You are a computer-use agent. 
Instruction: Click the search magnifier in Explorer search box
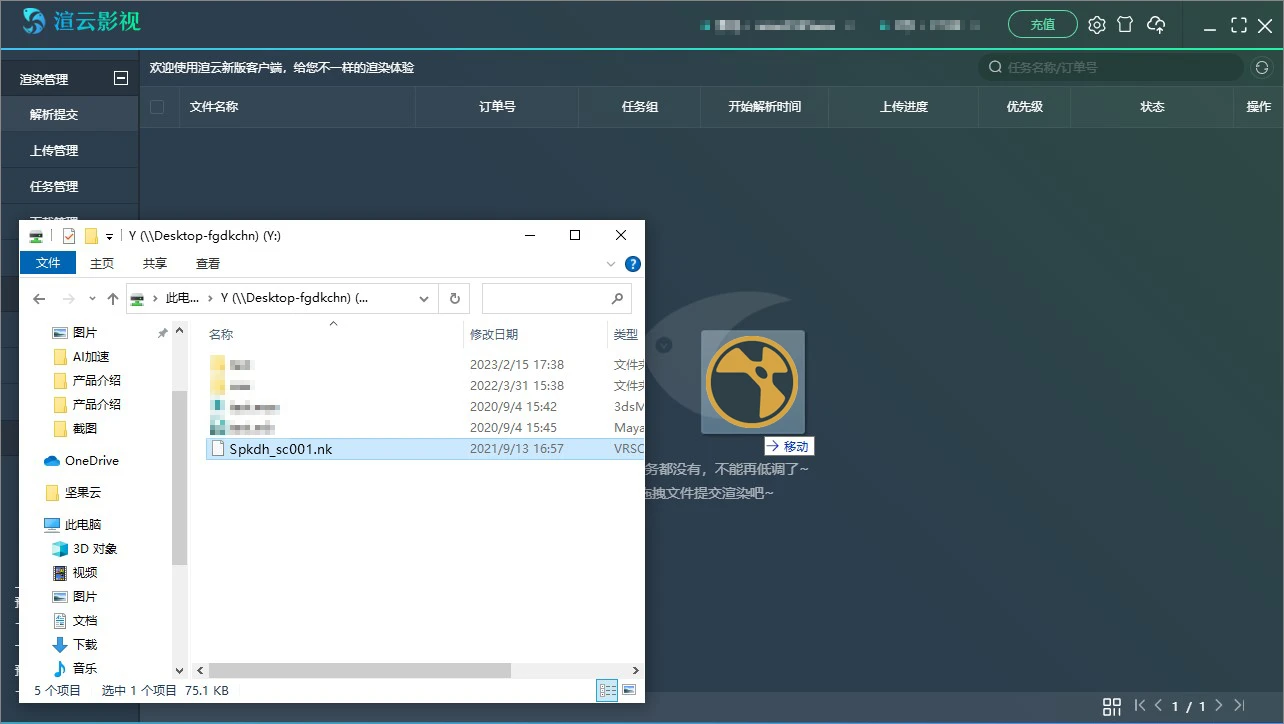pos(617,298)
